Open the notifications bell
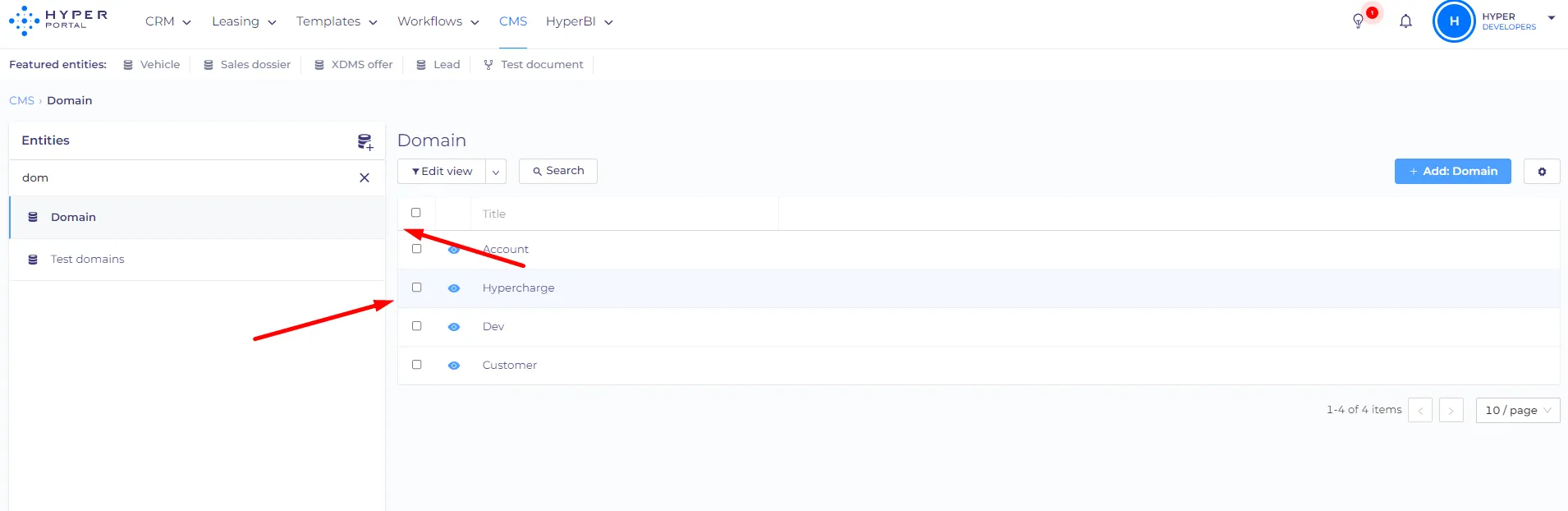This screenshot has width=1568, height=511. pos(1405,21)
